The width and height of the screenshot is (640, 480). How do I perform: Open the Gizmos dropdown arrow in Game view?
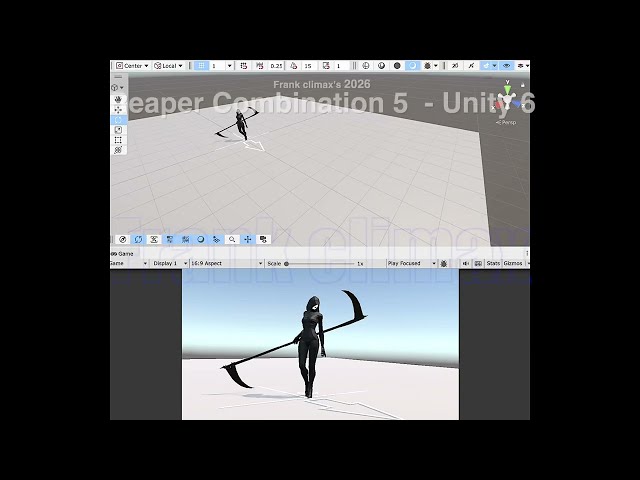coord(527,264)
